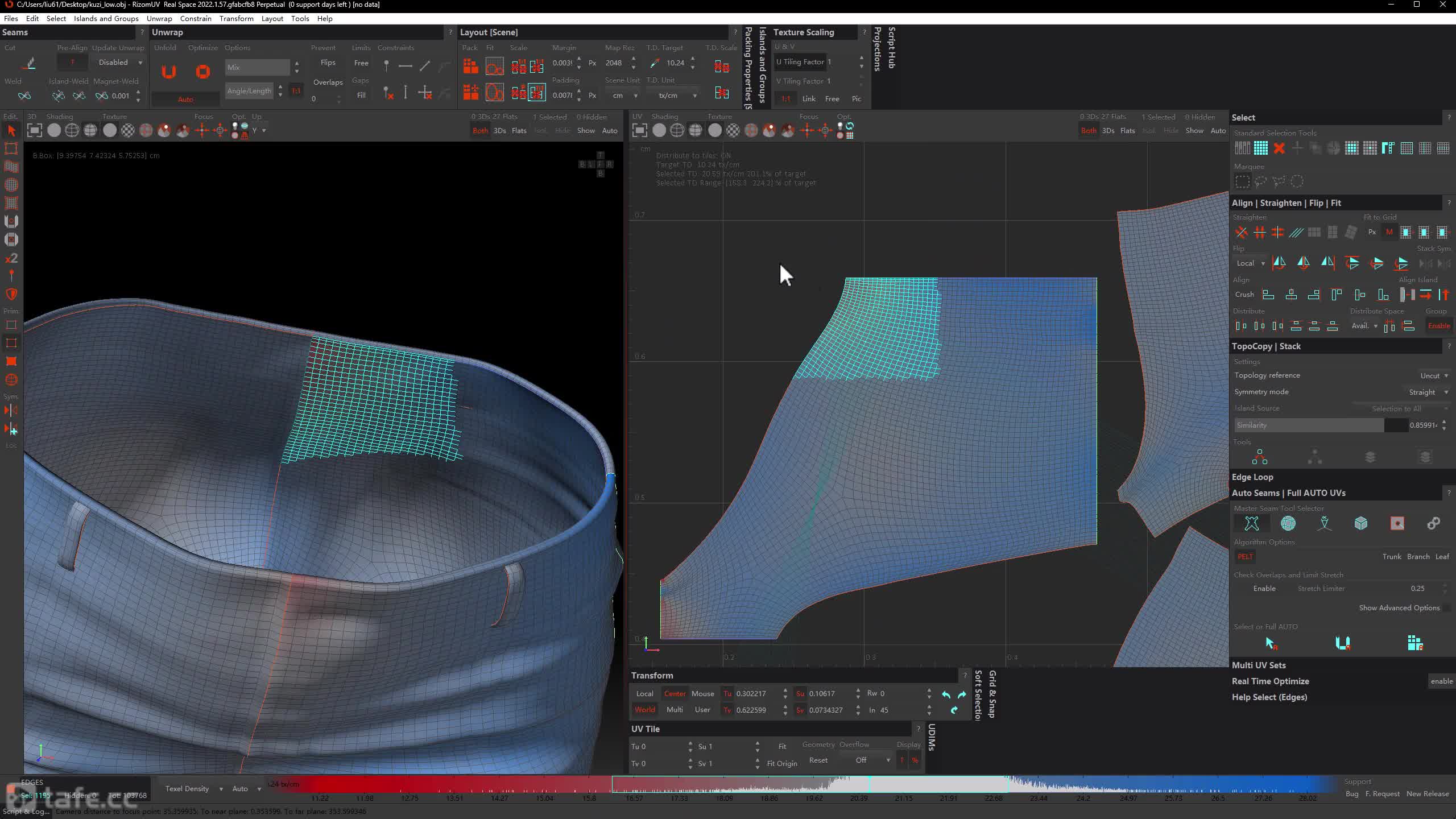Click the Stretch Limiter value field
1456x819 pixels.
coord(1418,588)
